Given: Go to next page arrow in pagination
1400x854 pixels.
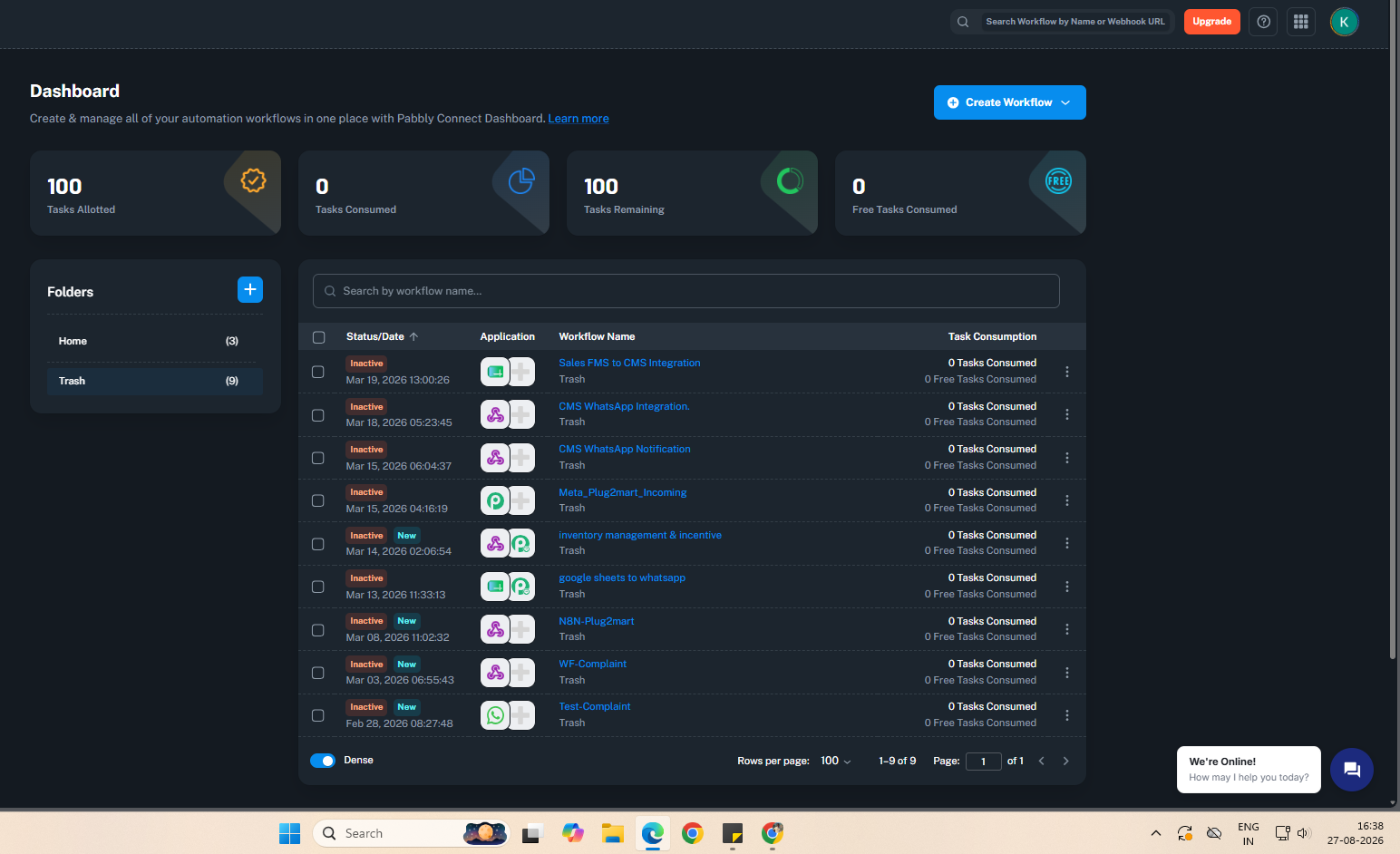Looking at the screenshot, I should pyautogui.click(x=1065, y=761).
